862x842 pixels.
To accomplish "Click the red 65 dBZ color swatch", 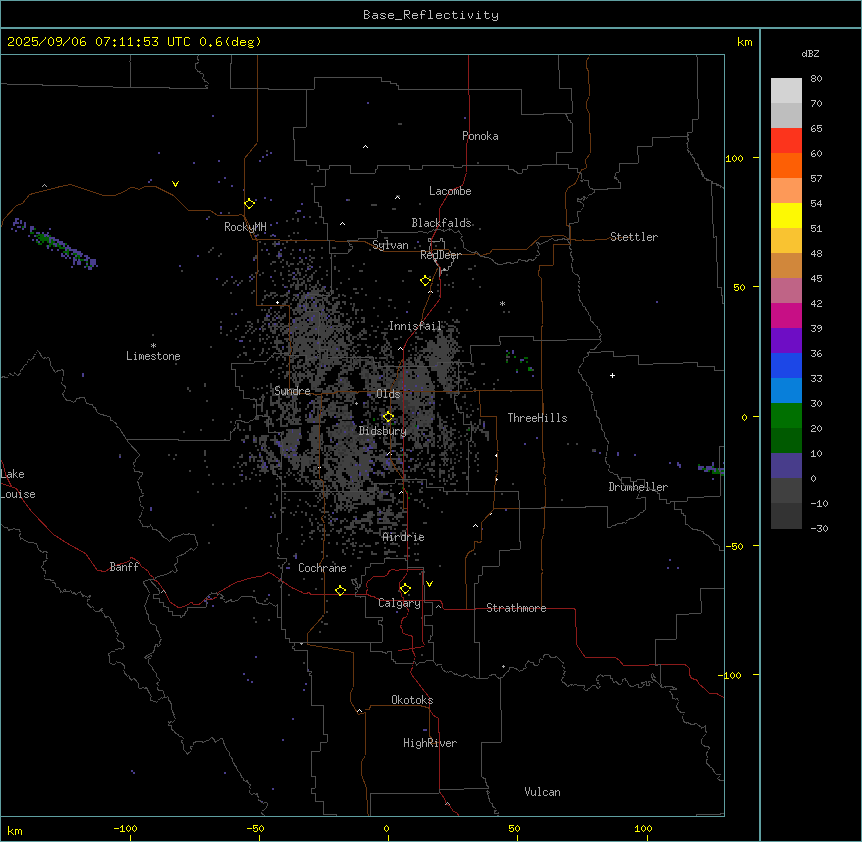I will (x=786, y=140).
